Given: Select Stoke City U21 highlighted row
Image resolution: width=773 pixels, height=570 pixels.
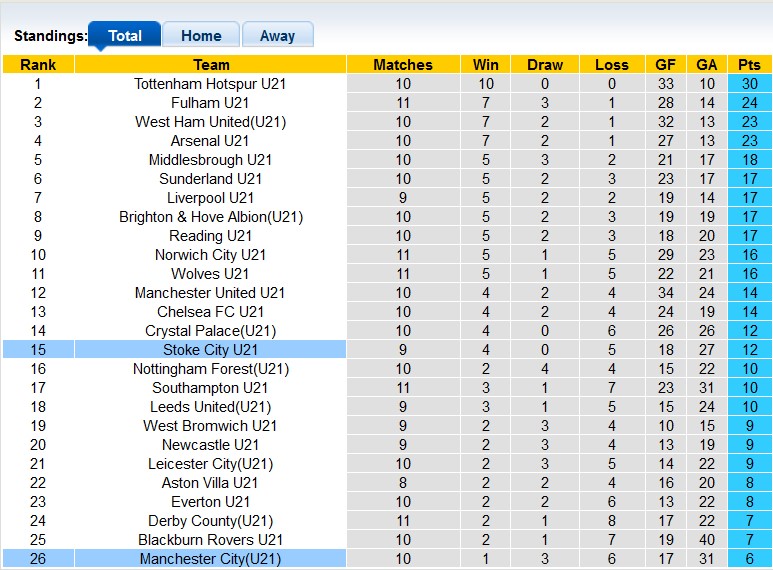Looking at the screenshot, I should 386,350.
